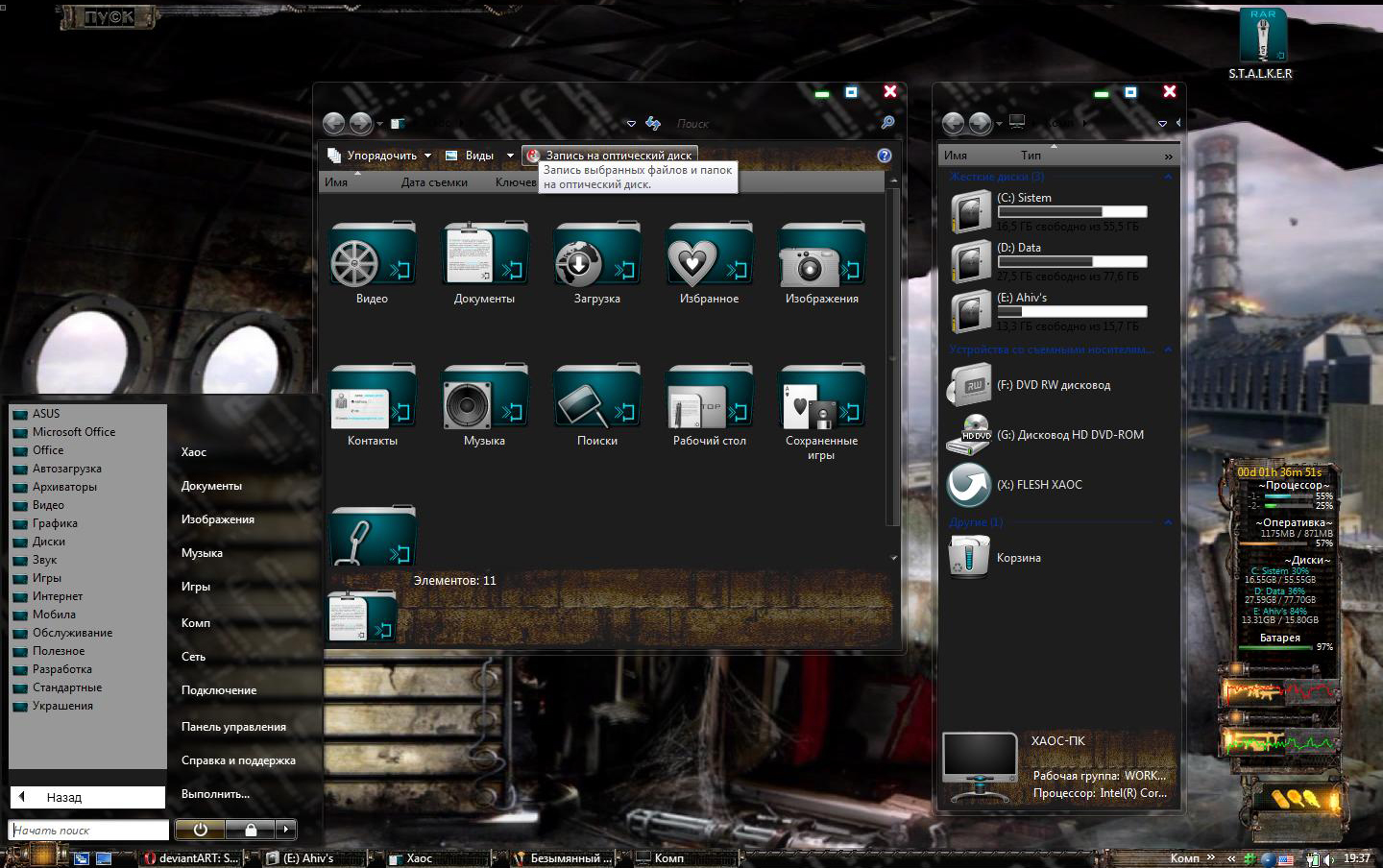
Task: Switch to Комп taskbar button
Action: coord(687,858)
